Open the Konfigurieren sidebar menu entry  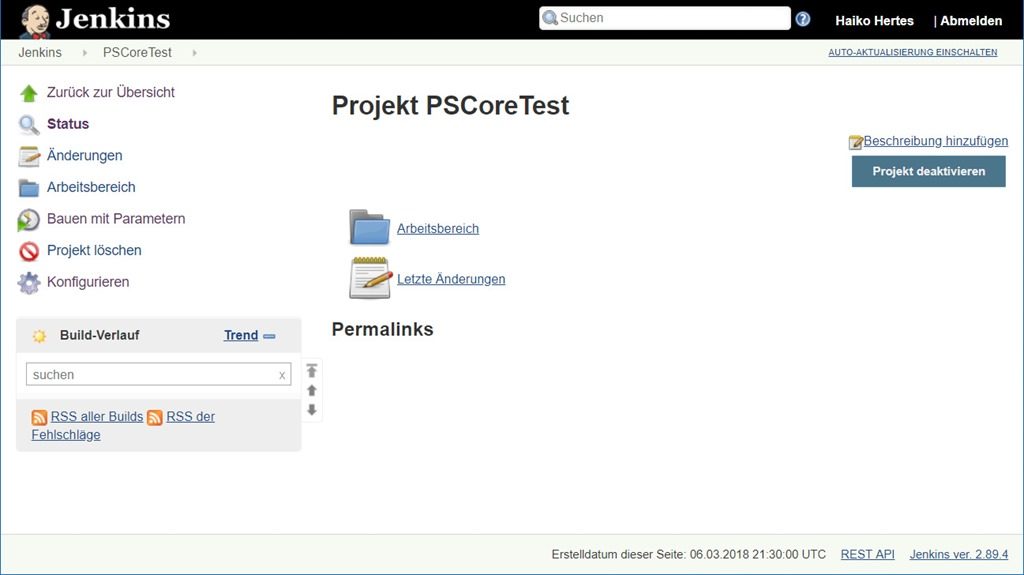(88, 282)
